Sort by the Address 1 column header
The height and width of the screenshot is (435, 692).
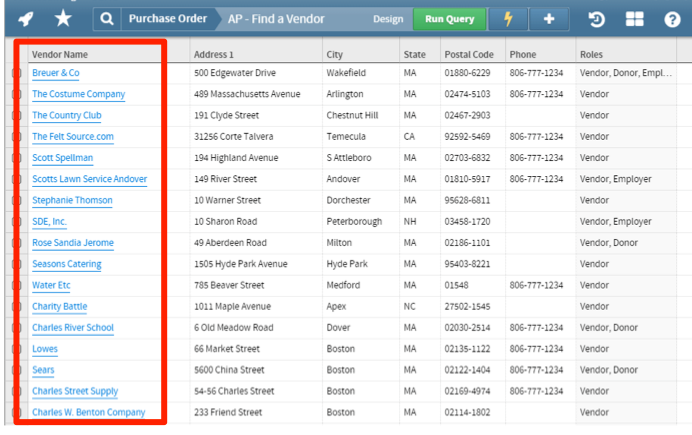tap(214, 54)
